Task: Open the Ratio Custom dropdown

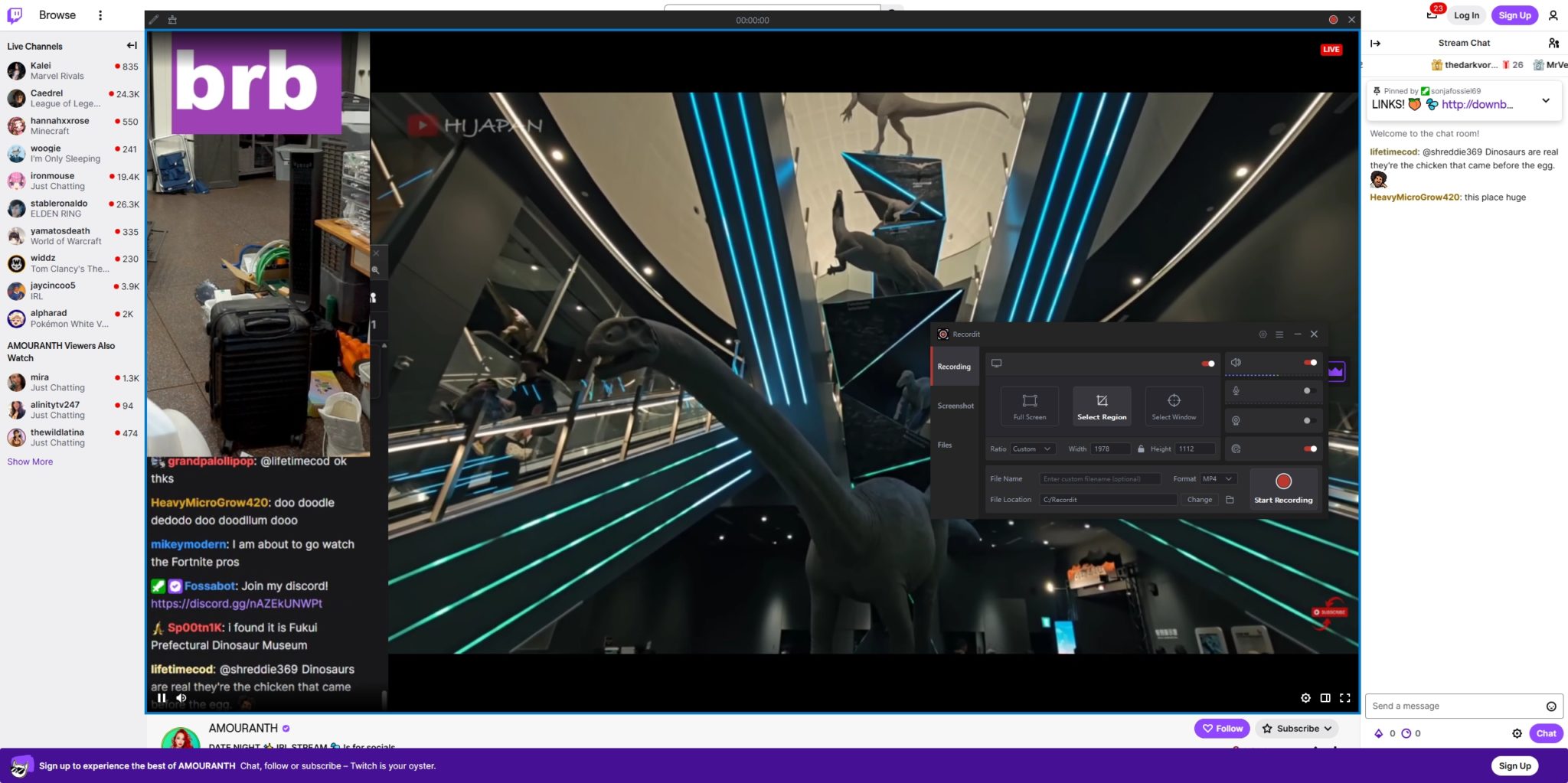Action: [1032, 449]
